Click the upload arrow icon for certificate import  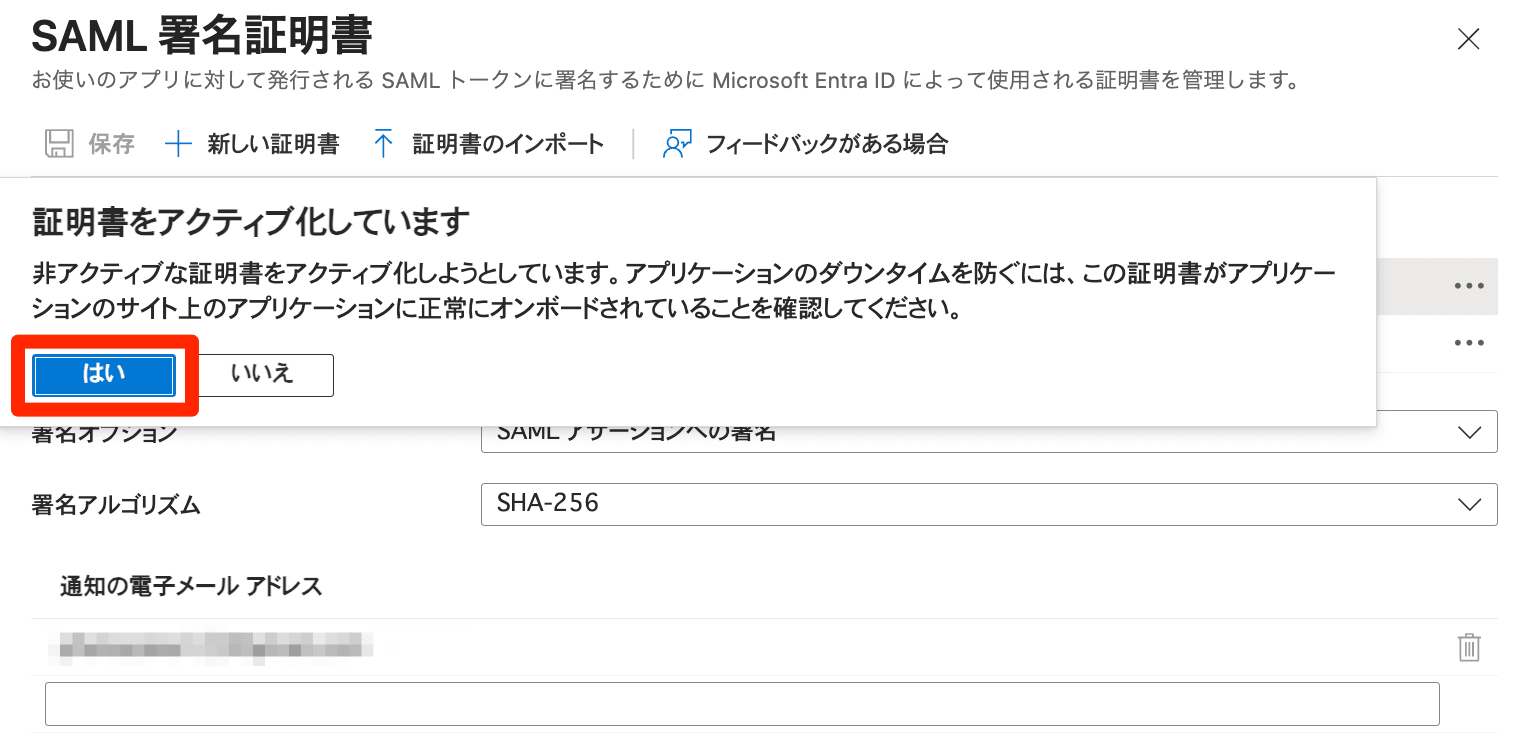tap(383, 143)
